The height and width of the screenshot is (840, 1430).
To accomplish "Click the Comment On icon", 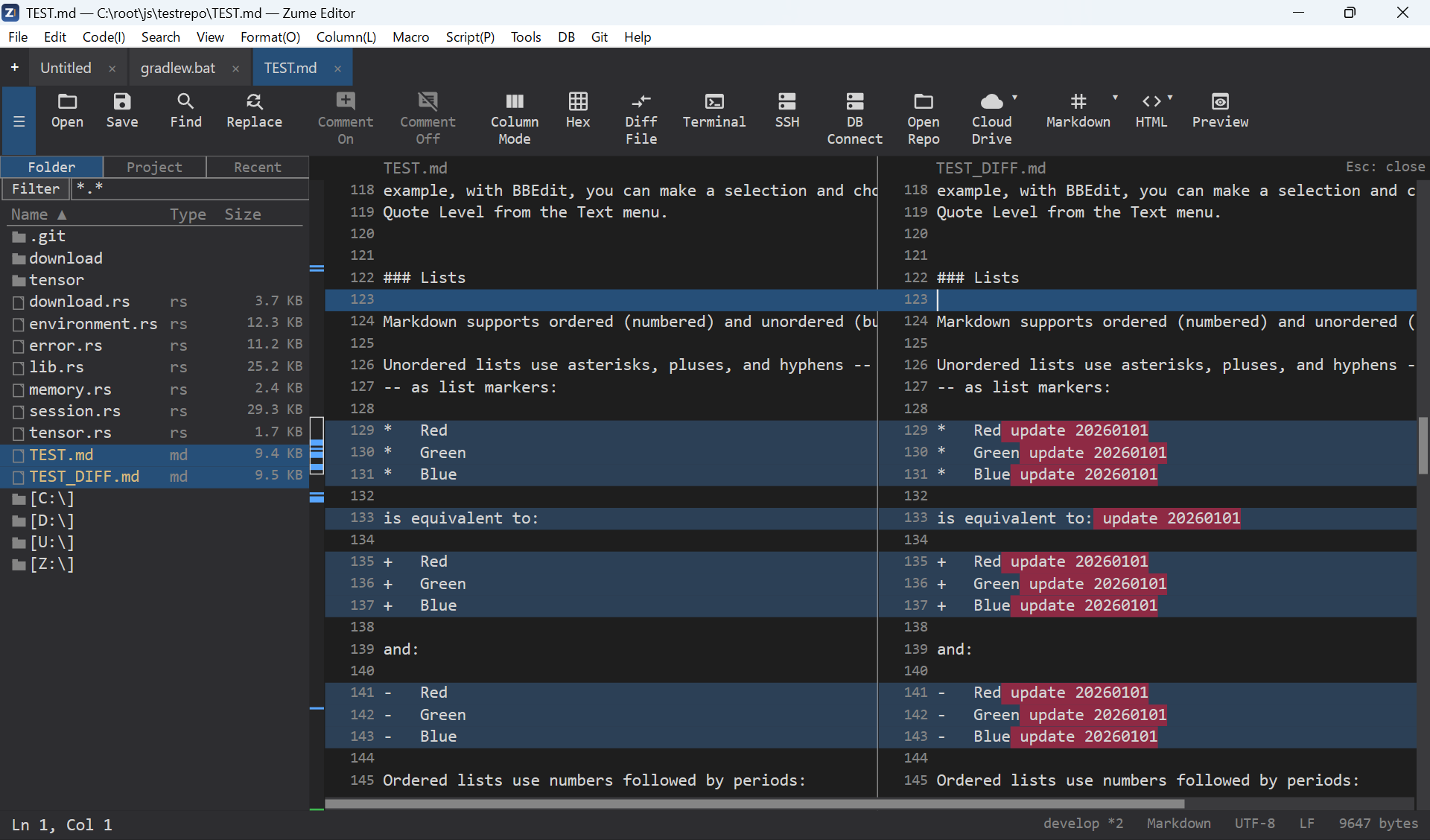I will point(346,118).
